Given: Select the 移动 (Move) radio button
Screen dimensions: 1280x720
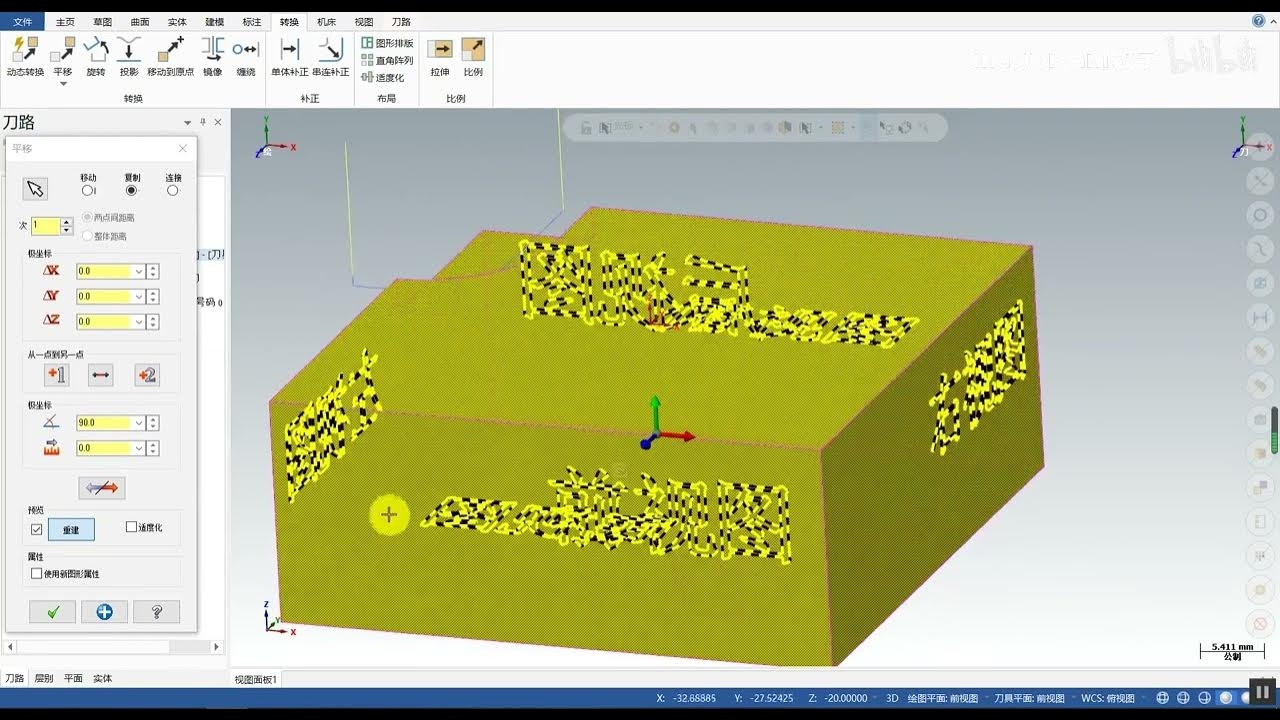Looking at the screenshot, I should 88,190.
